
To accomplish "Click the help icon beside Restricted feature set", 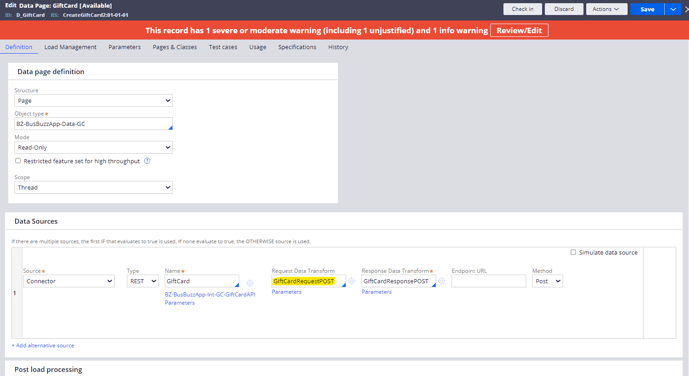I will 147,161.
